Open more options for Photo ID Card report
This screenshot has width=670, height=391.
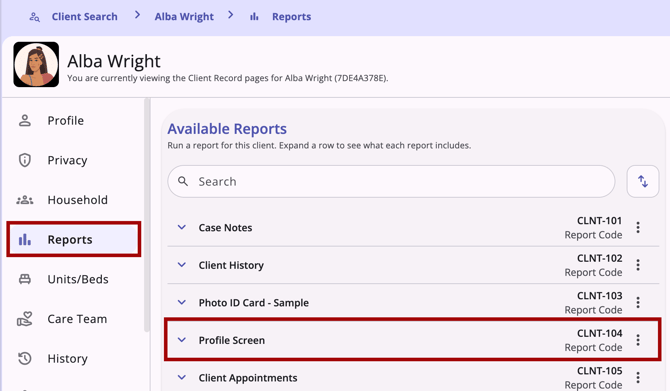[638, 303]
